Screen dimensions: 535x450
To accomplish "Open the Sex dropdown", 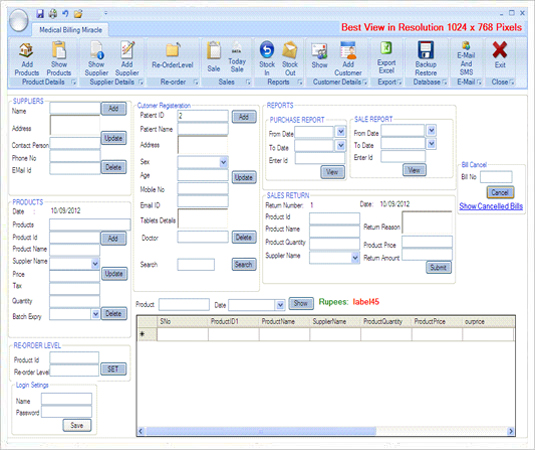I will click(223, 162).
